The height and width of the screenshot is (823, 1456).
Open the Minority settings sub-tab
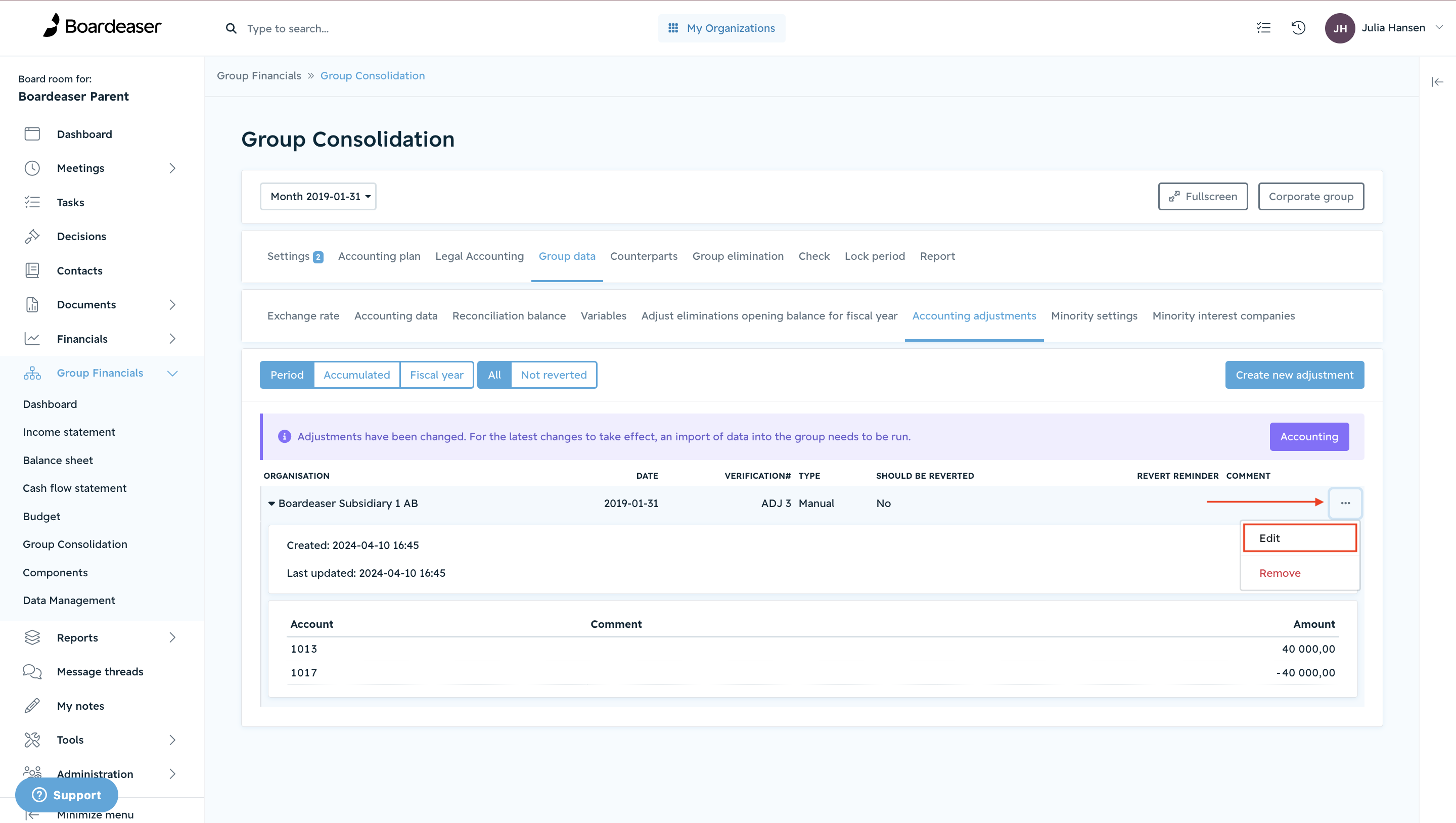click(1094, 316)
